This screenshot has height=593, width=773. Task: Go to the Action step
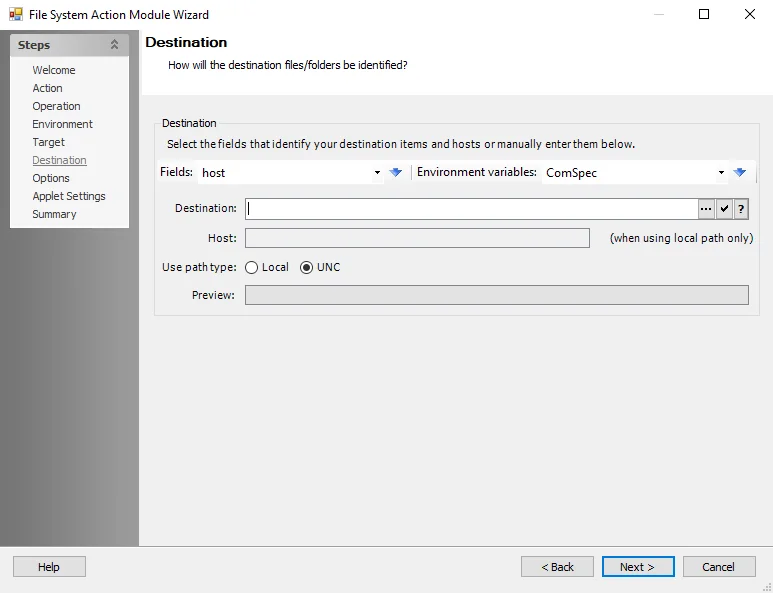(47, 88)
